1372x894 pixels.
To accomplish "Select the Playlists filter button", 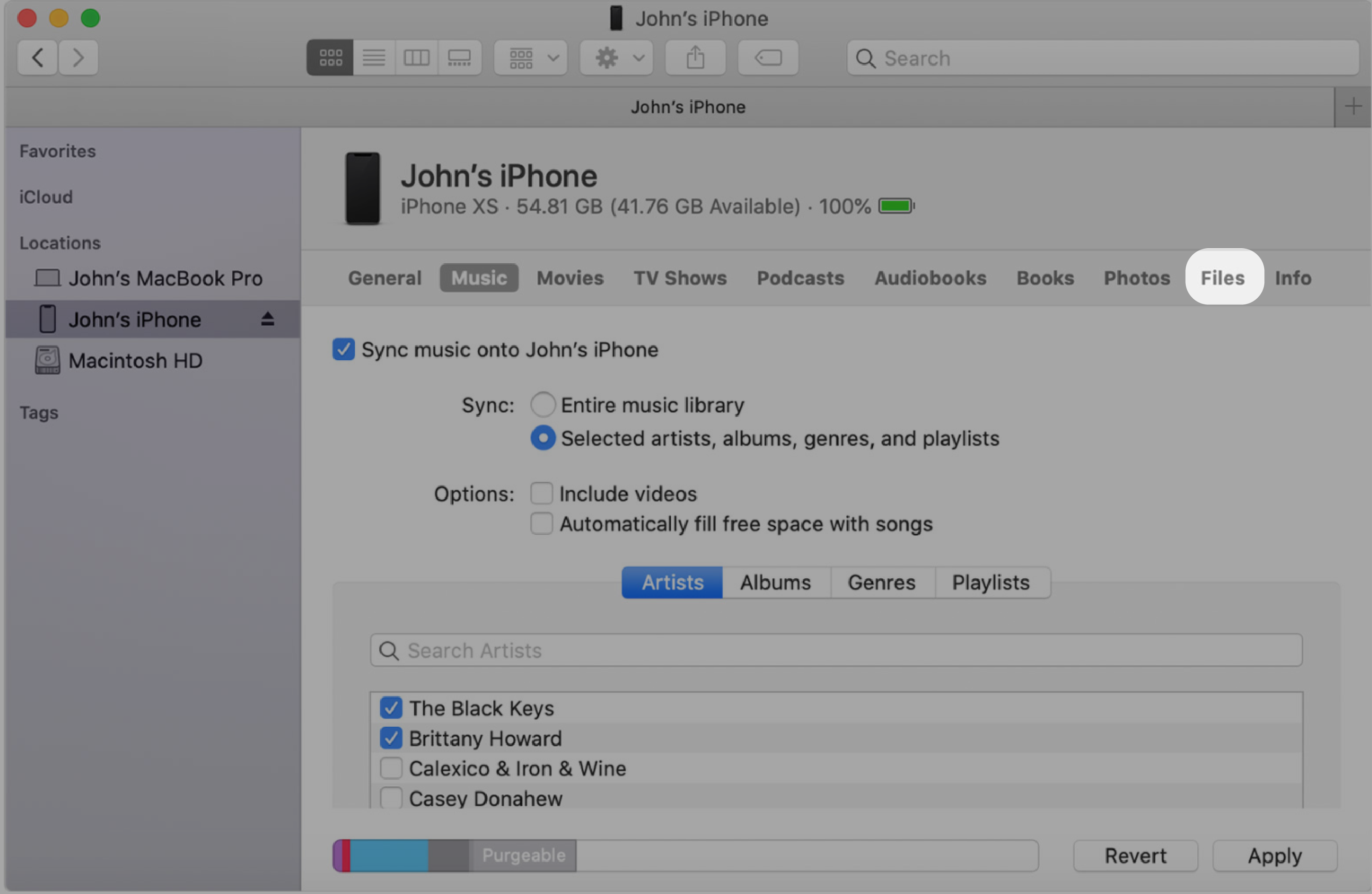I will tap(989, 582).
